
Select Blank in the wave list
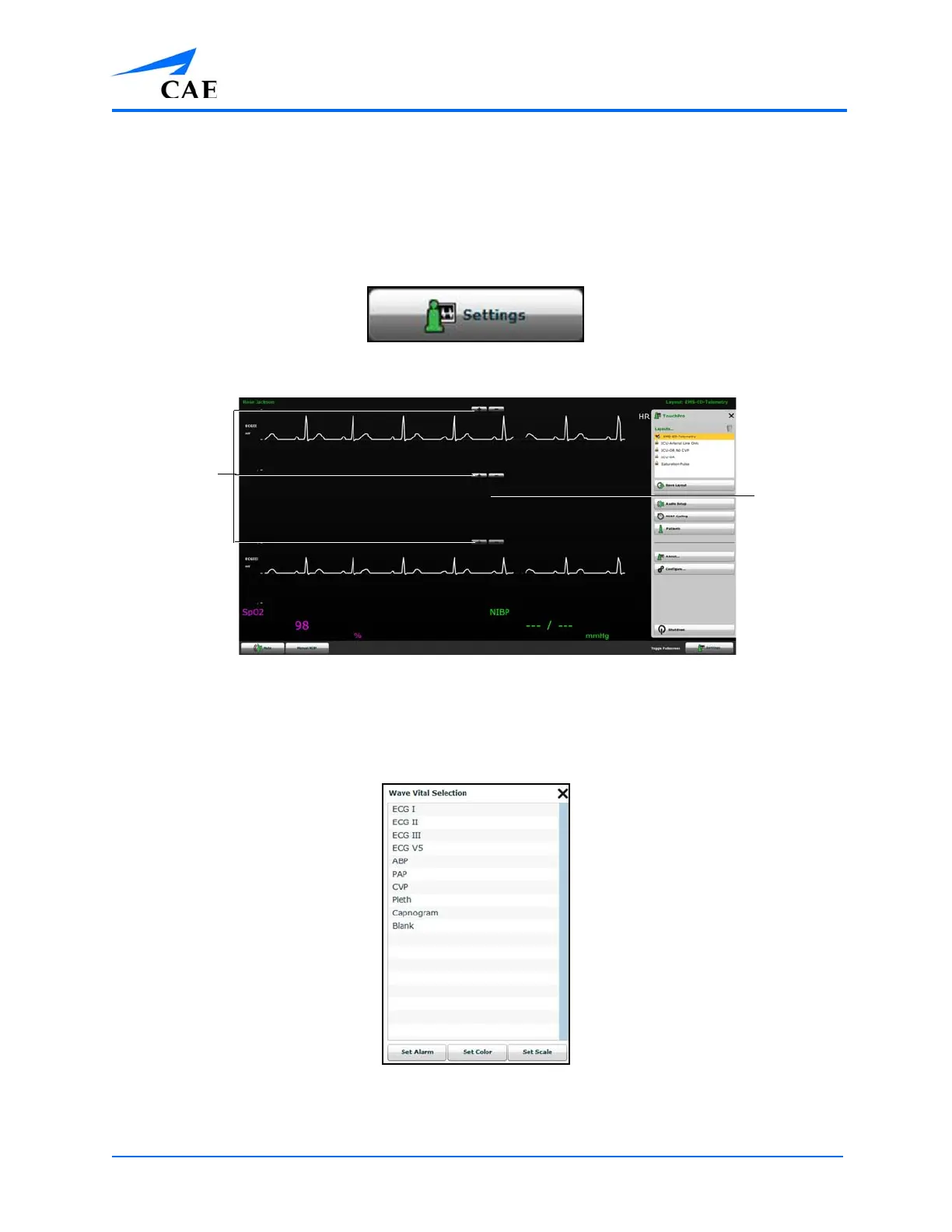[473, 926]
